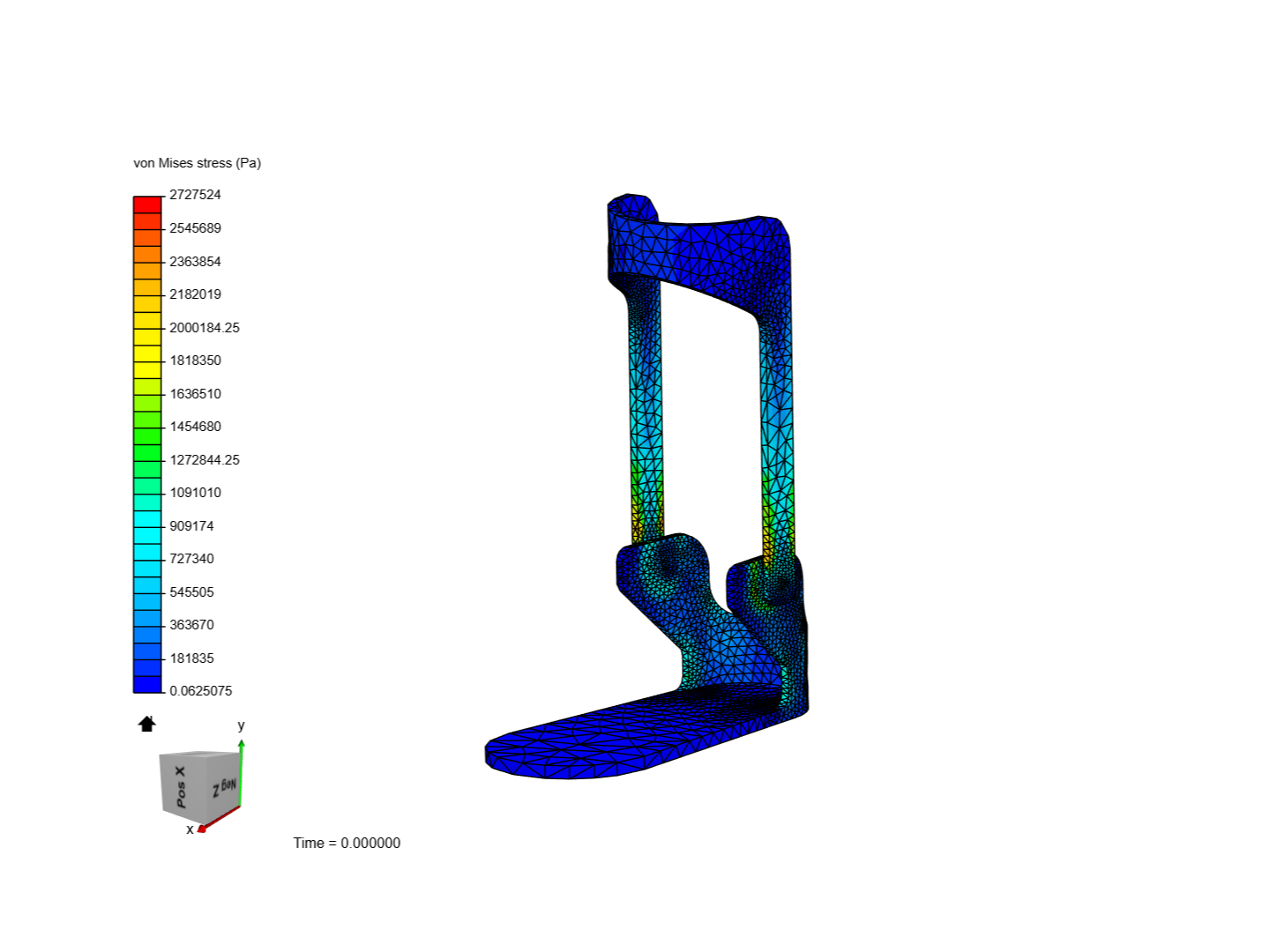Click legend value 1454680
The image size is (1270, 952).
tap(195, 427)
